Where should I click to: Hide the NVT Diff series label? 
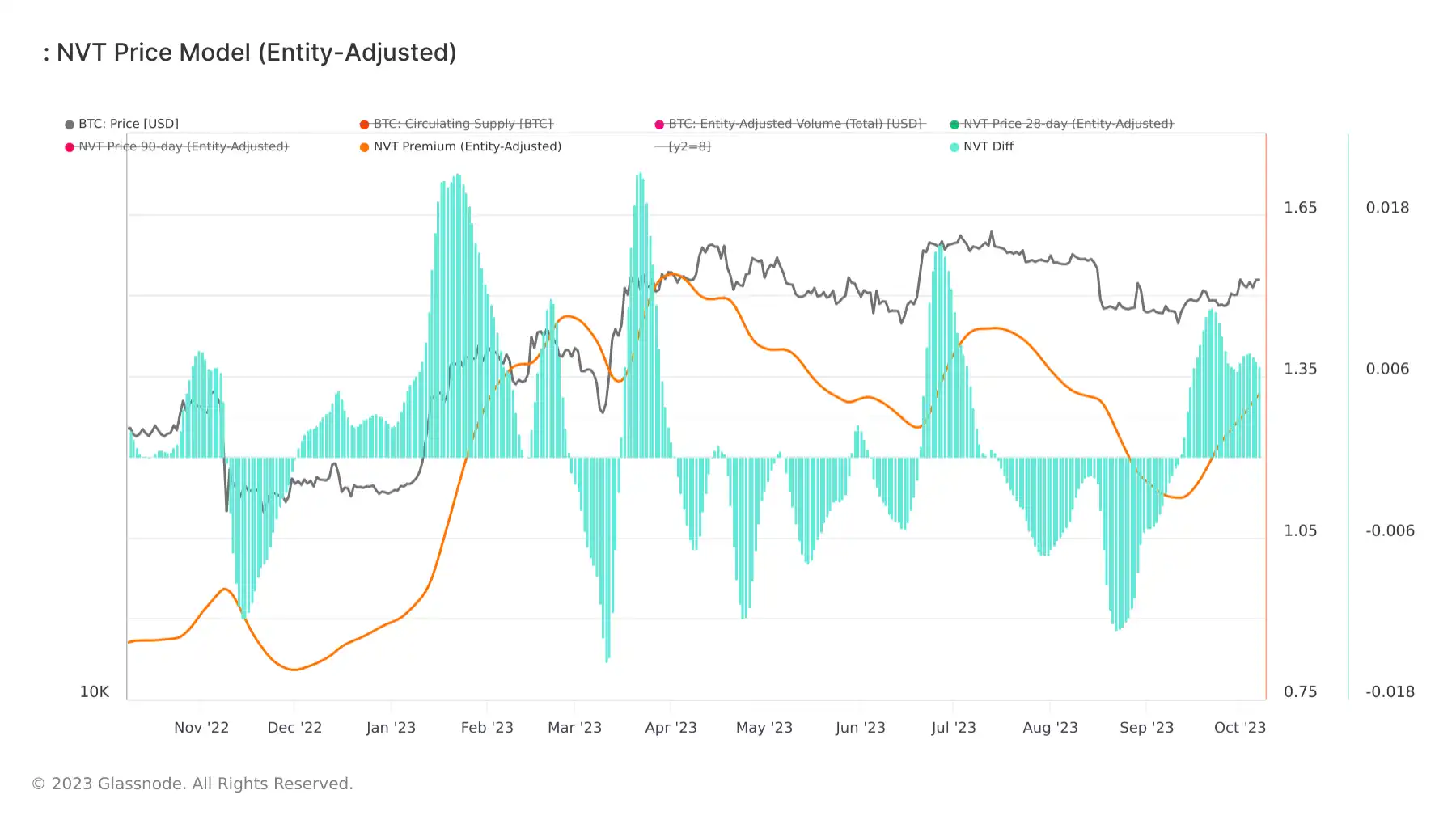pos(988,146)
